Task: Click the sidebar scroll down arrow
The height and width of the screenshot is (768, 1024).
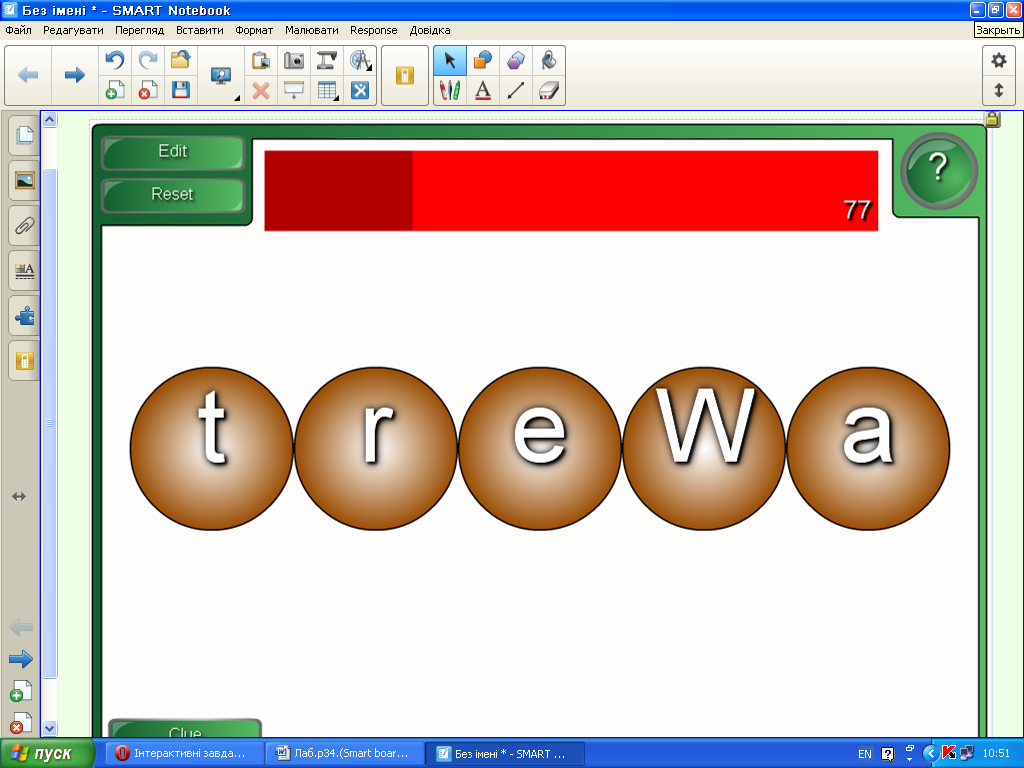Action: [50, 728]
